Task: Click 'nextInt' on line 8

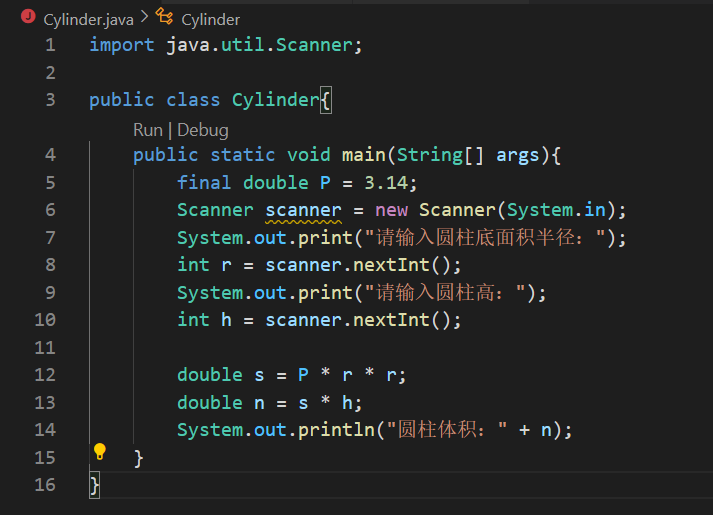Action: click(x=392, y=265)
